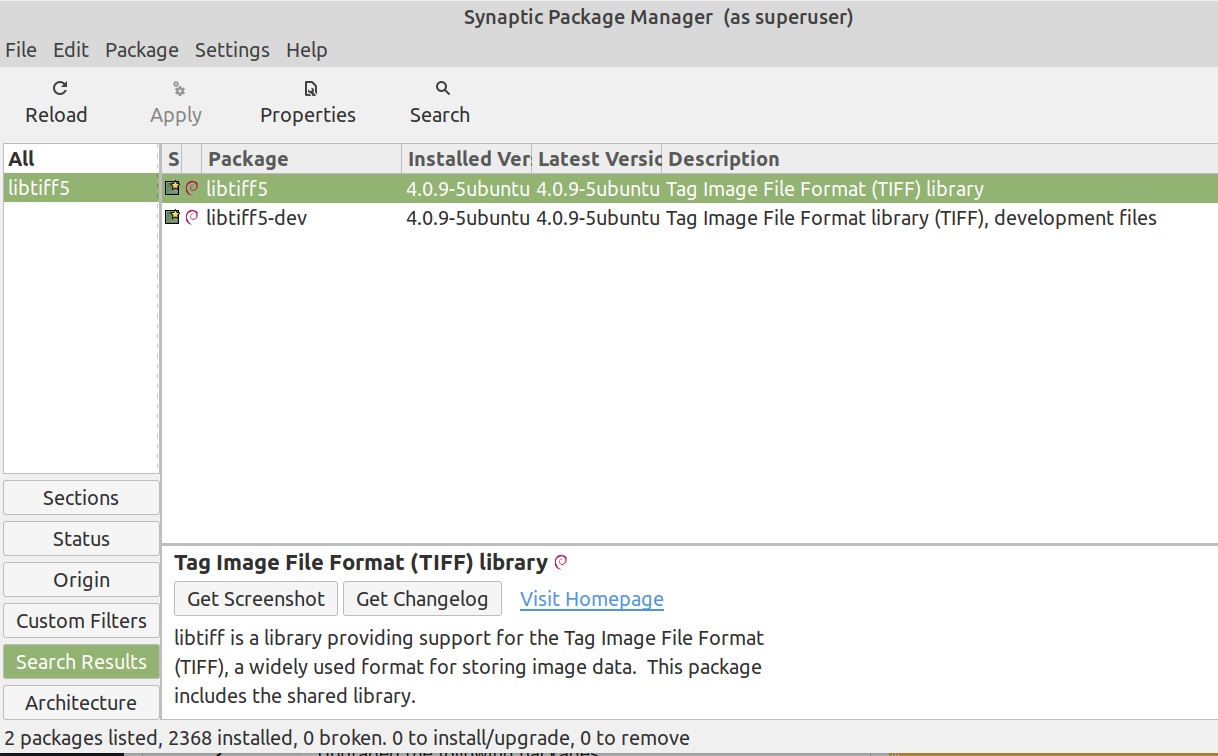Click Debian swirl icon in libtiff5 row
1218x756 pixels.
pos(192,188)
